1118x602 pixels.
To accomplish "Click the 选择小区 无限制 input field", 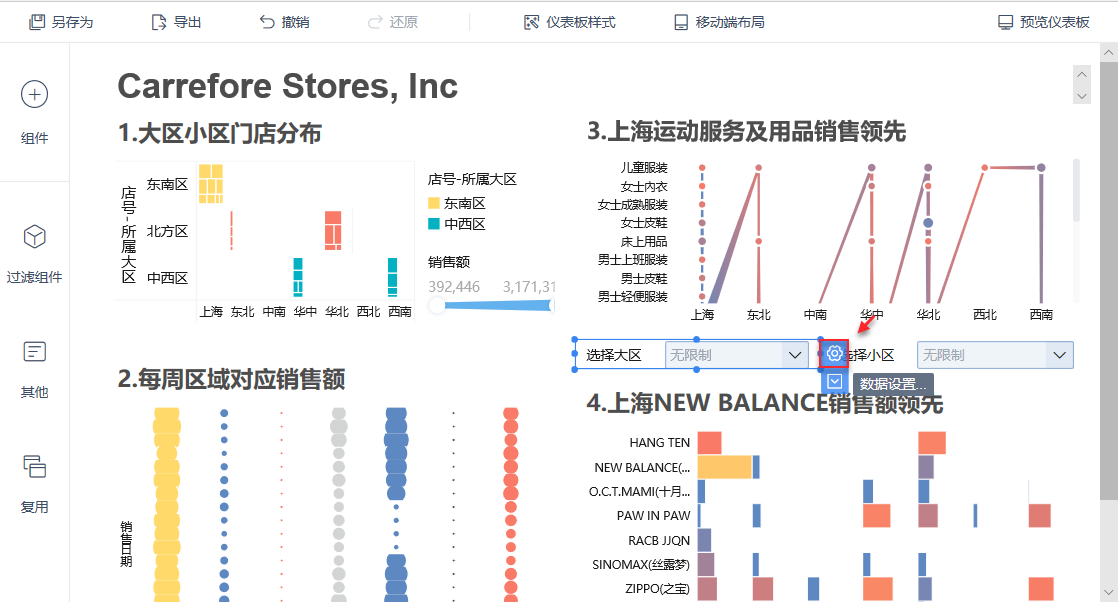I will (995, 355).
